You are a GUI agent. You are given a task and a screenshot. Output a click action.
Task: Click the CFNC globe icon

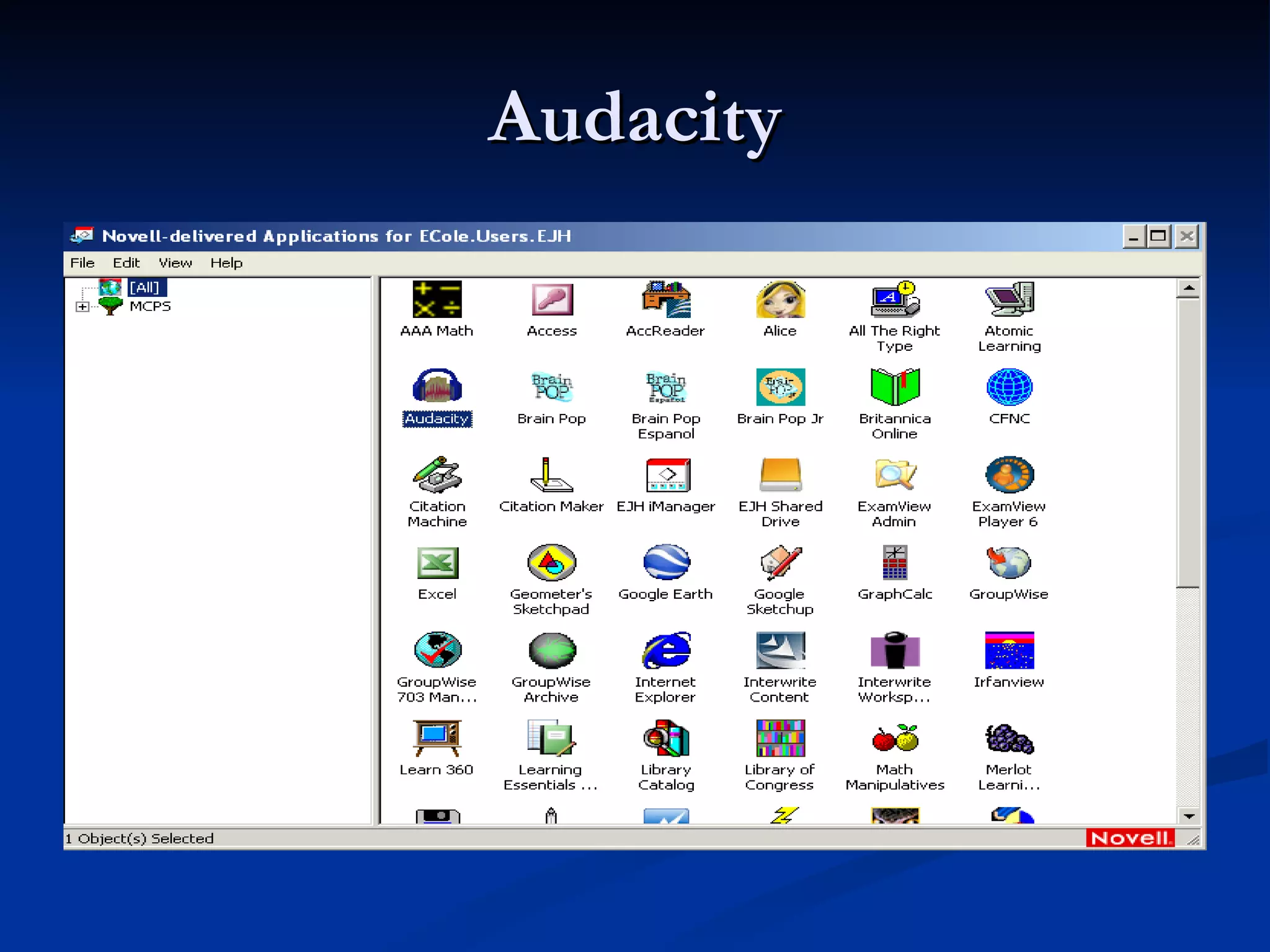point(1009,387)
